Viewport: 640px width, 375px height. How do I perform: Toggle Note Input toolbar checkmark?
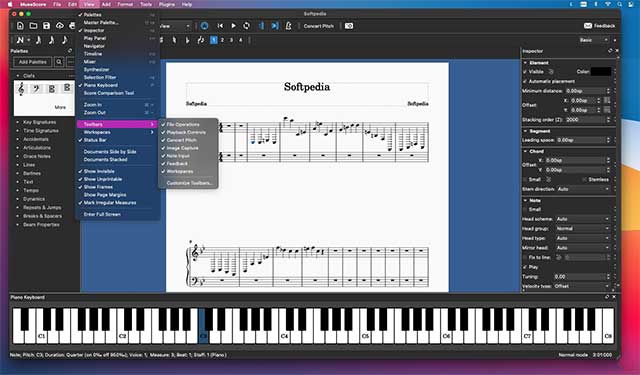[x=163, y=155]
